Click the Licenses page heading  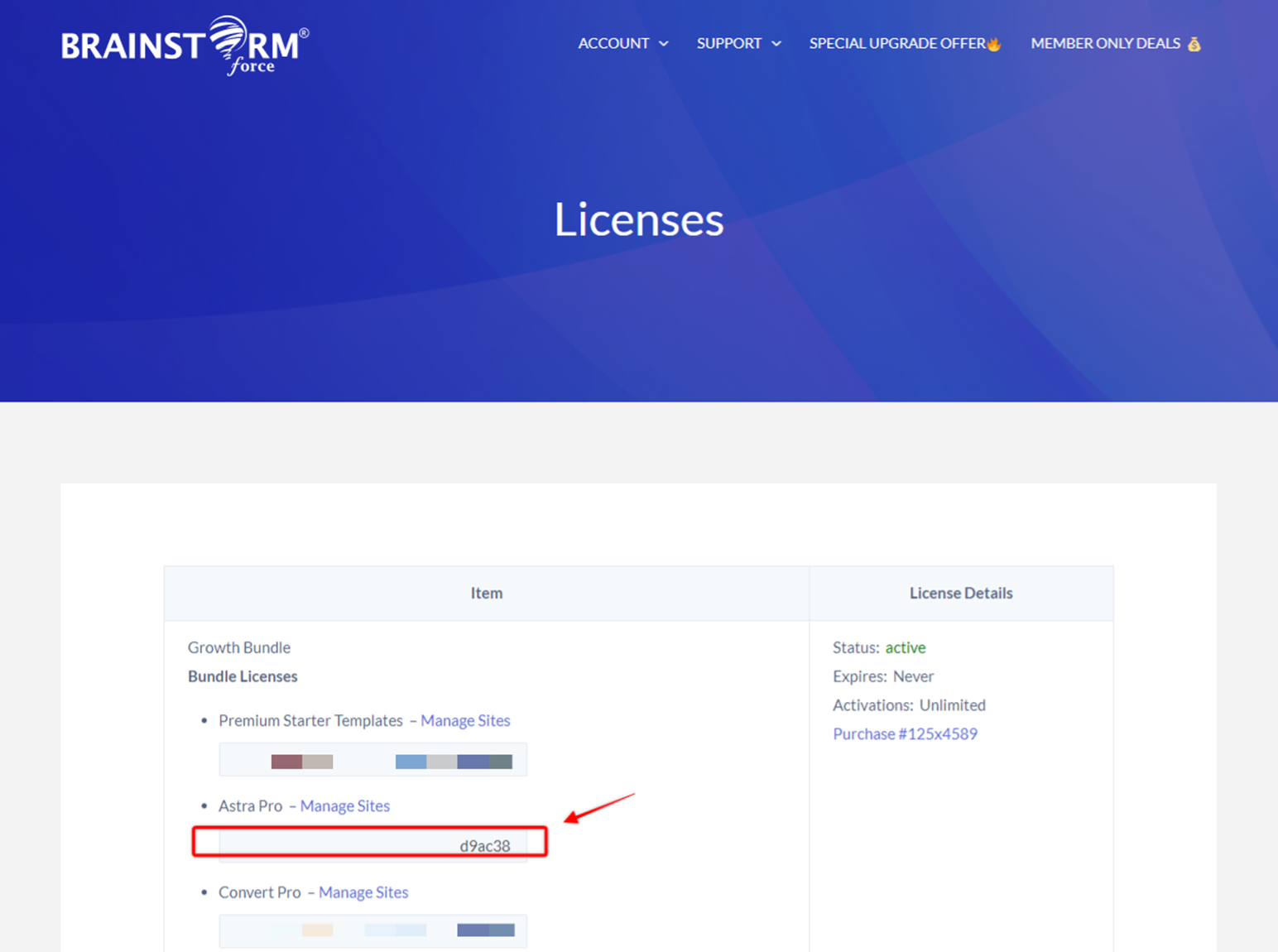[639, 219]
